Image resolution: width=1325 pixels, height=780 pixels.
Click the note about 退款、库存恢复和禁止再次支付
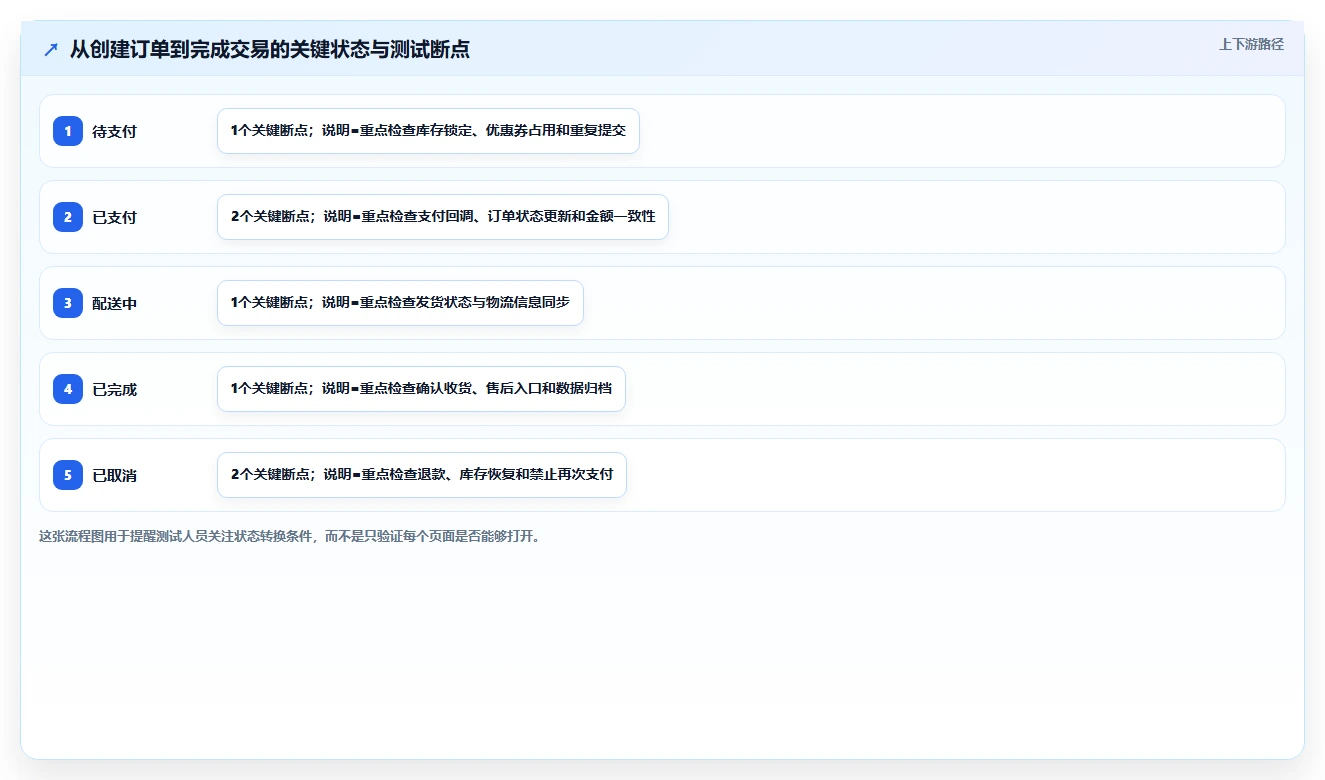(421, 475)
